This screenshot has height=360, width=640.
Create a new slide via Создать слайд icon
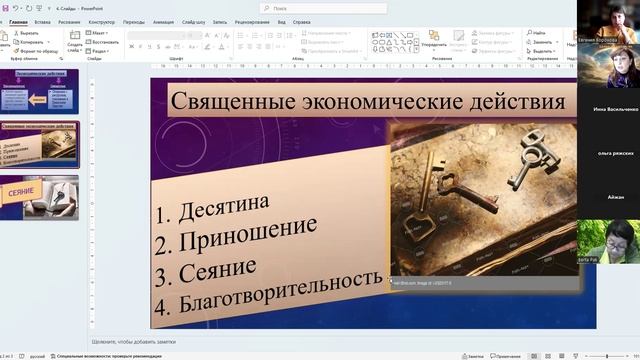75,36
